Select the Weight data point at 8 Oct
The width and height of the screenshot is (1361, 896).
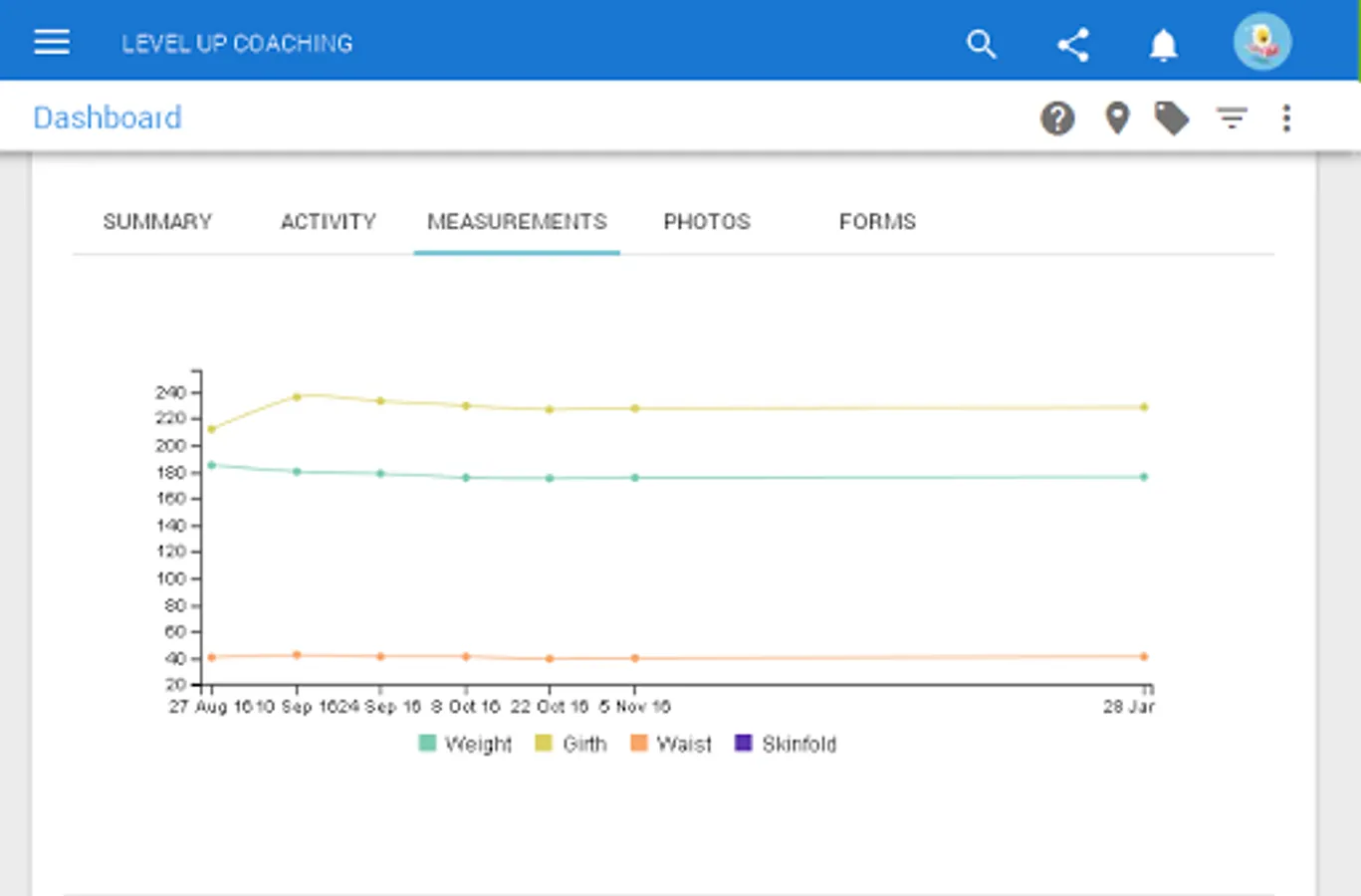466,478
